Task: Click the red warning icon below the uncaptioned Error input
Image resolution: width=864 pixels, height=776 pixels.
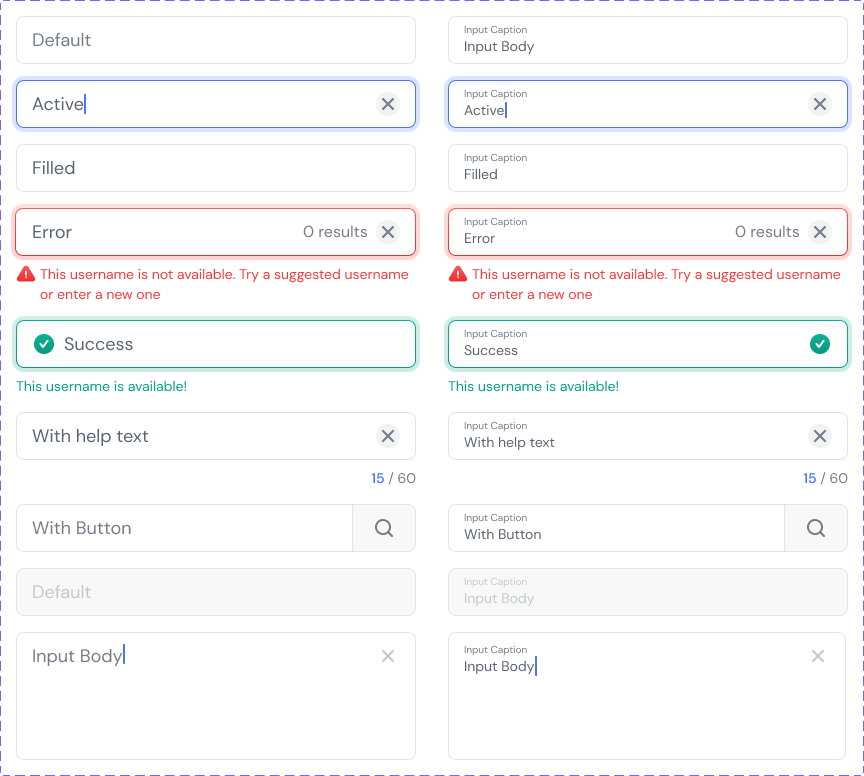Action: (x=26, y=274)
